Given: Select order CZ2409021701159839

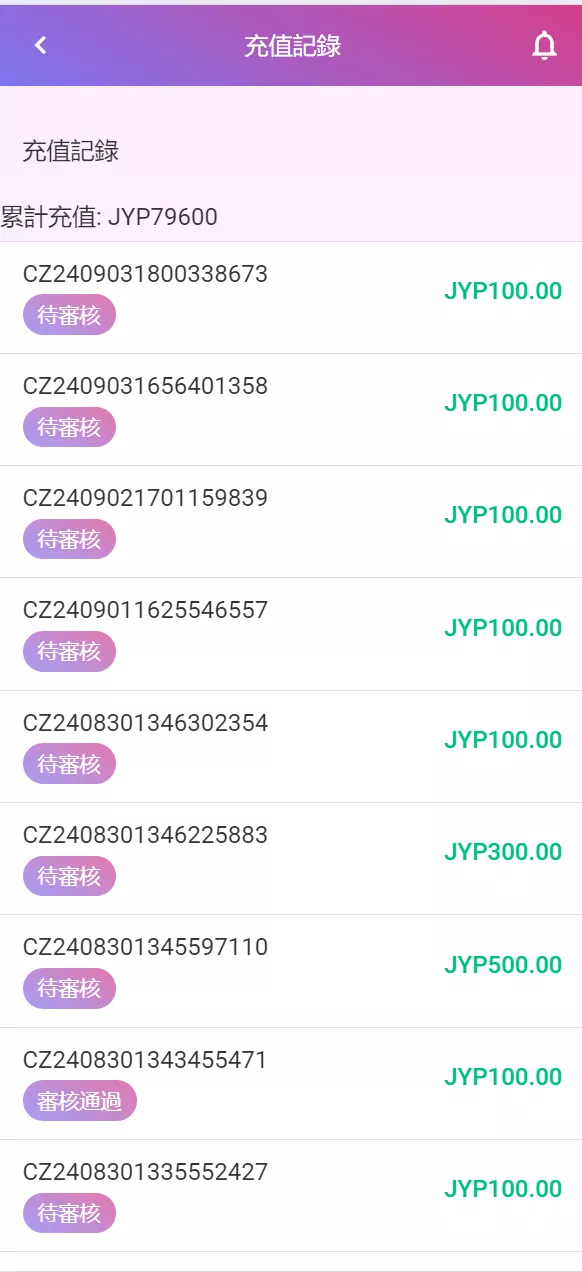Looking at the screenshot, I should (x=291, y=521).
